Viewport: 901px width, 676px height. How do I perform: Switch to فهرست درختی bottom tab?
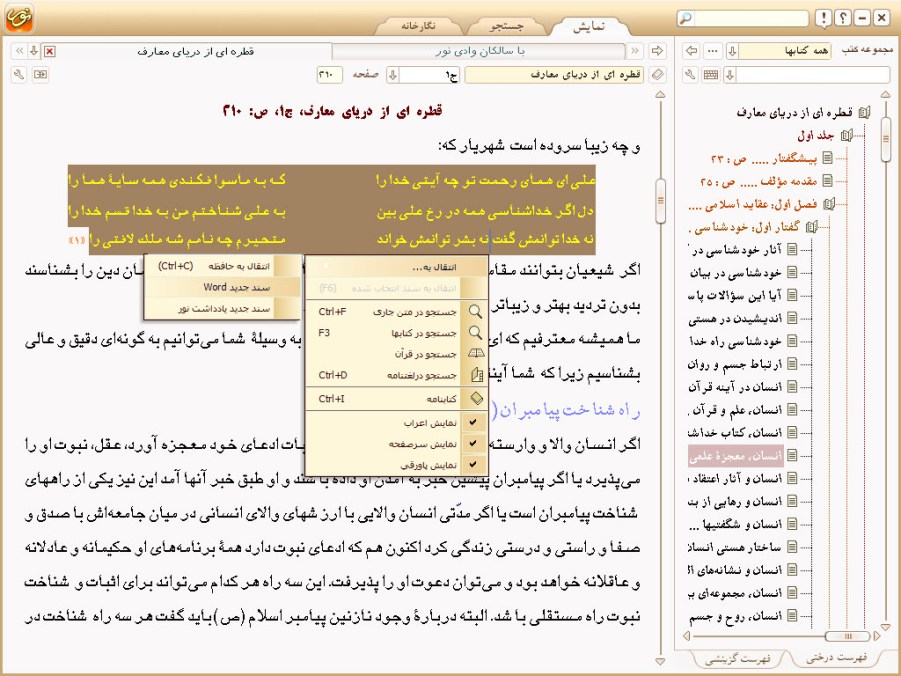coord(836,657)
